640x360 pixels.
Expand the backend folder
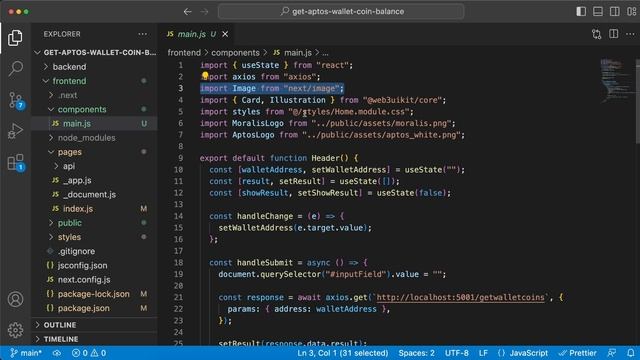pyautogui.click(x=94, y=67)
